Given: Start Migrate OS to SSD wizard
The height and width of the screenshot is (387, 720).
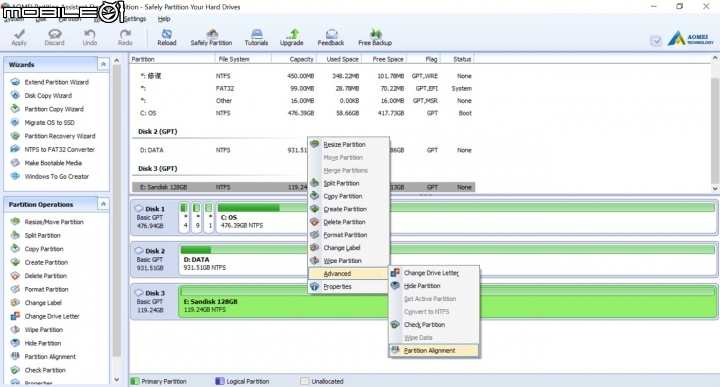Looking at the screenshot, I should 43,123.
